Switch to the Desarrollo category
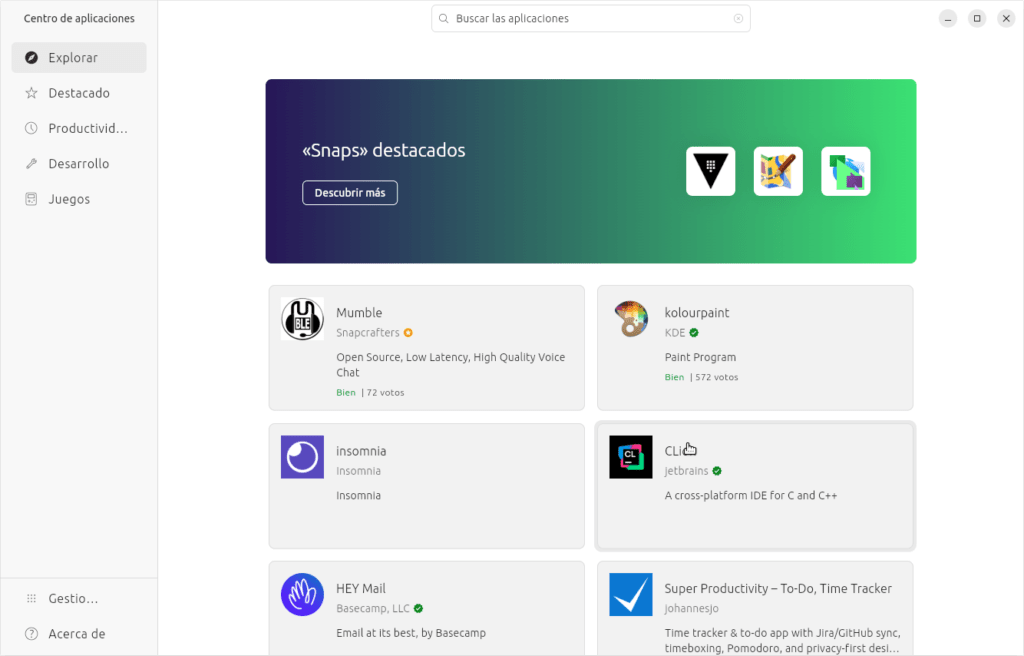The width and height of the screenshot is (1024, 656). (x=79, y=163)
